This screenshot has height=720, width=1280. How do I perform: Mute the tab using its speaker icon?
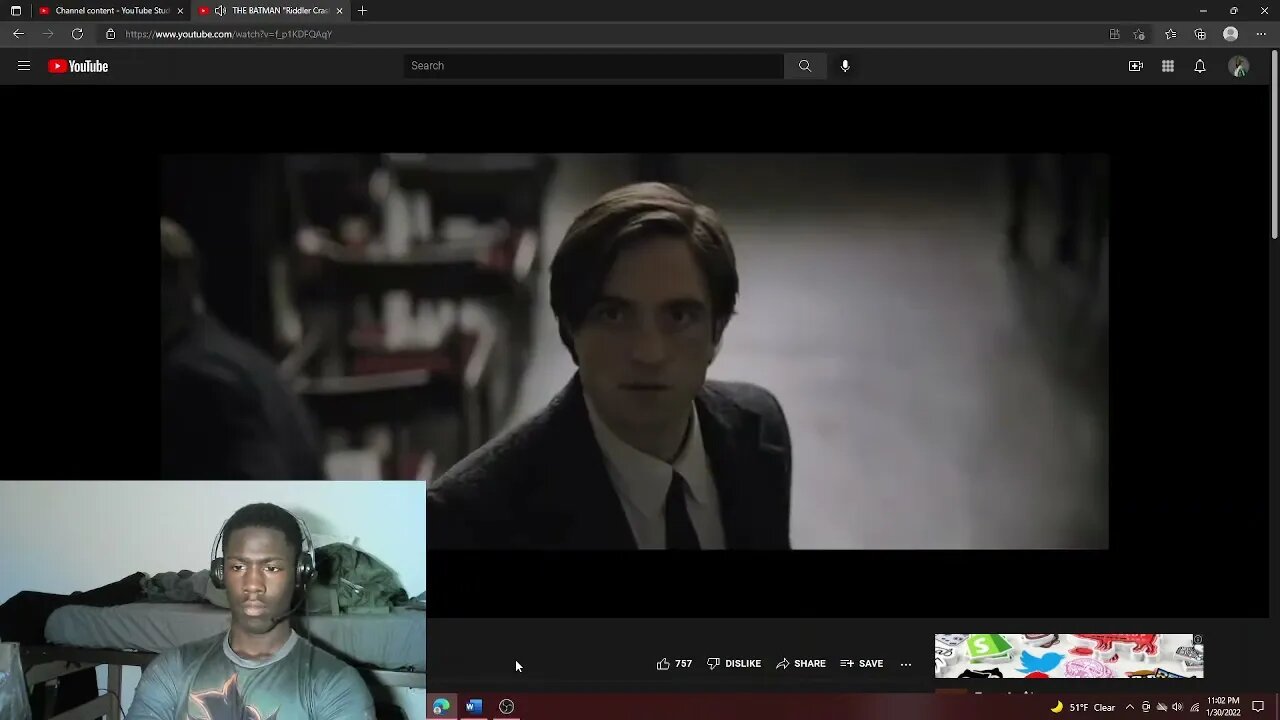pyautogui.click(x=220, y=11)
